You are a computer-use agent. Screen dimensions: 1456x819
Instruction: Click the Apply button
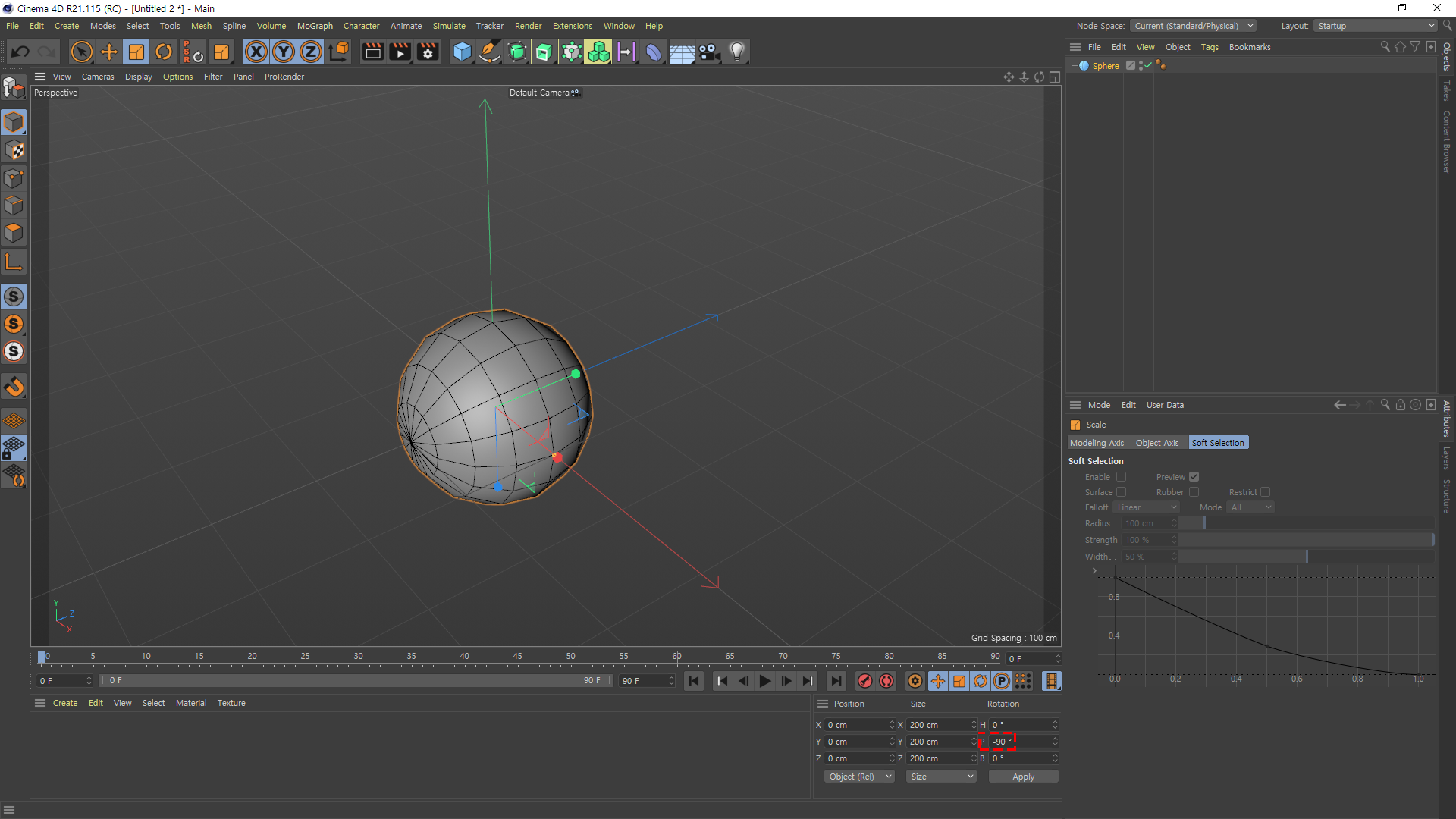1023,777
